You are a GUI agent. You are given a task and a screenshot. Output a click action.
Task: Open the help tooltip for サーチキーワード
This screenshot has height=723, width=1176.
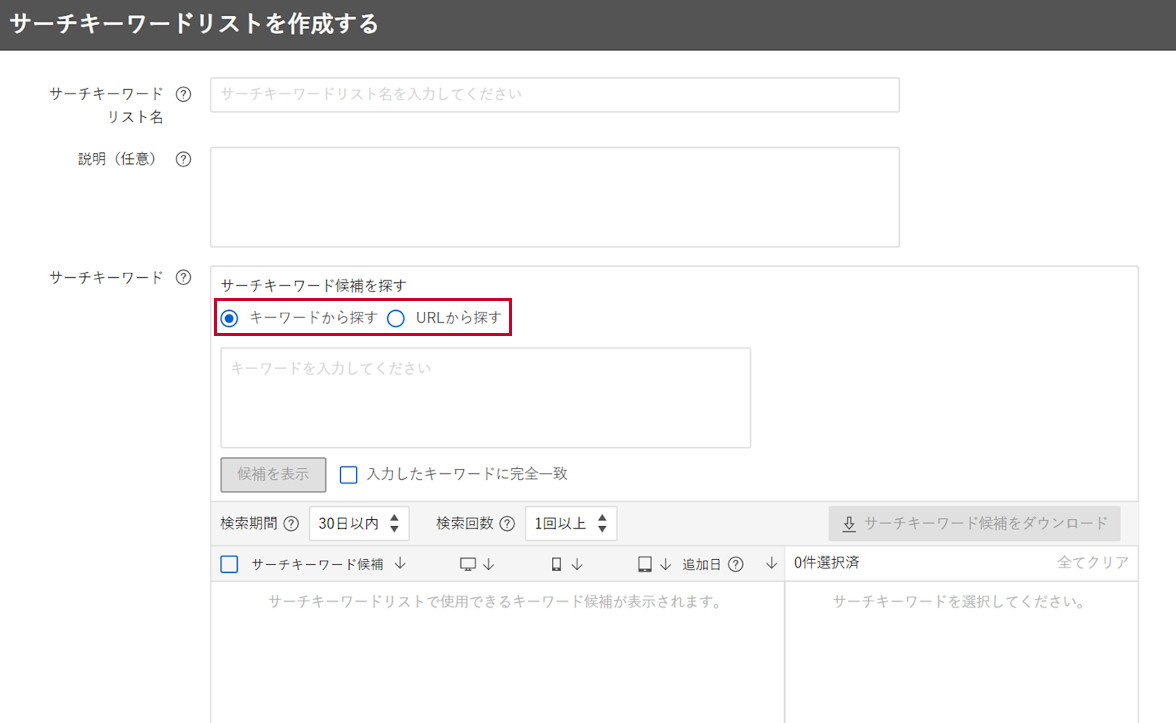click(183, 278)
